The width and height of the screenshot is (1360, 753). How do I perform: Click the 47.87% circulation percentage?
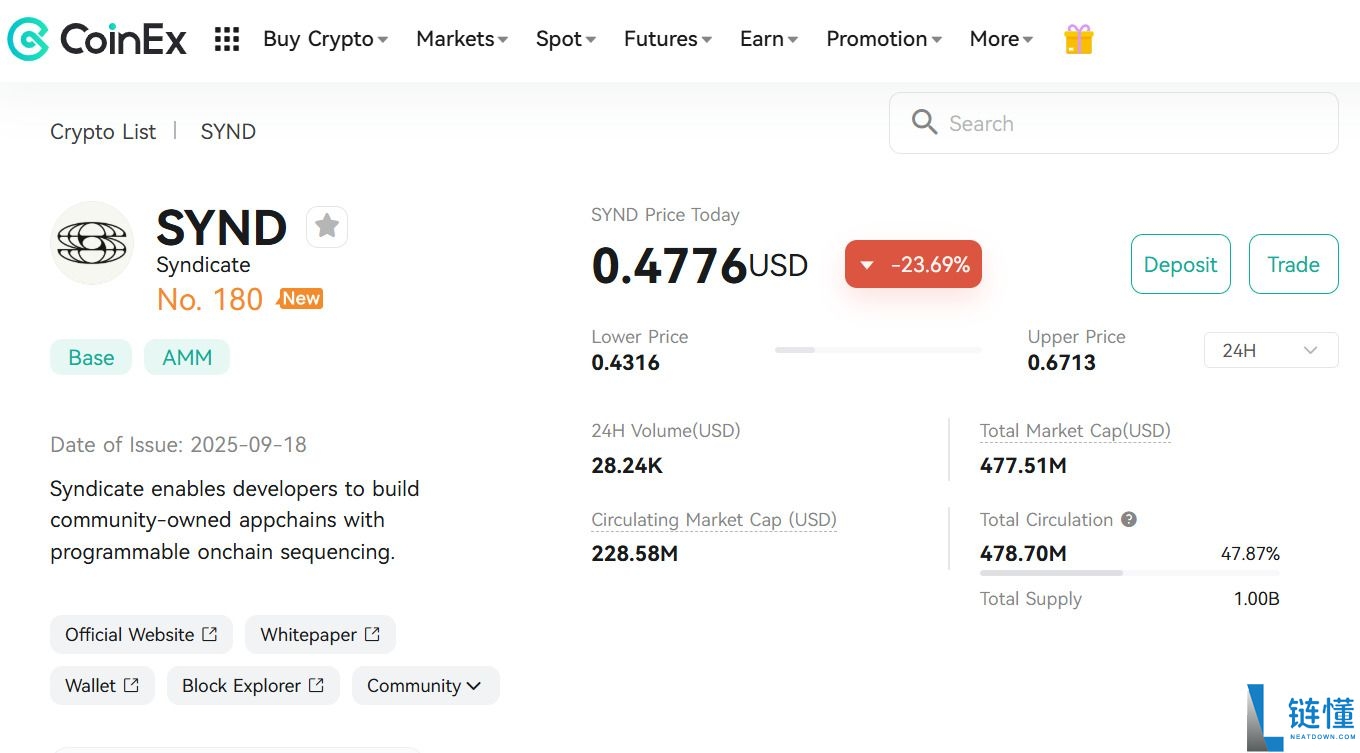(1250, 554)
